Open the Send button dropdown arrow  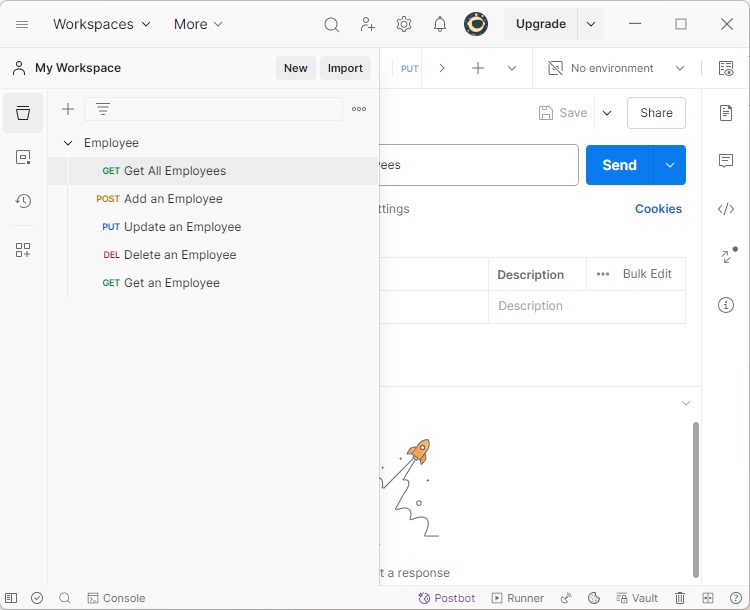click(x=670, y=165)
